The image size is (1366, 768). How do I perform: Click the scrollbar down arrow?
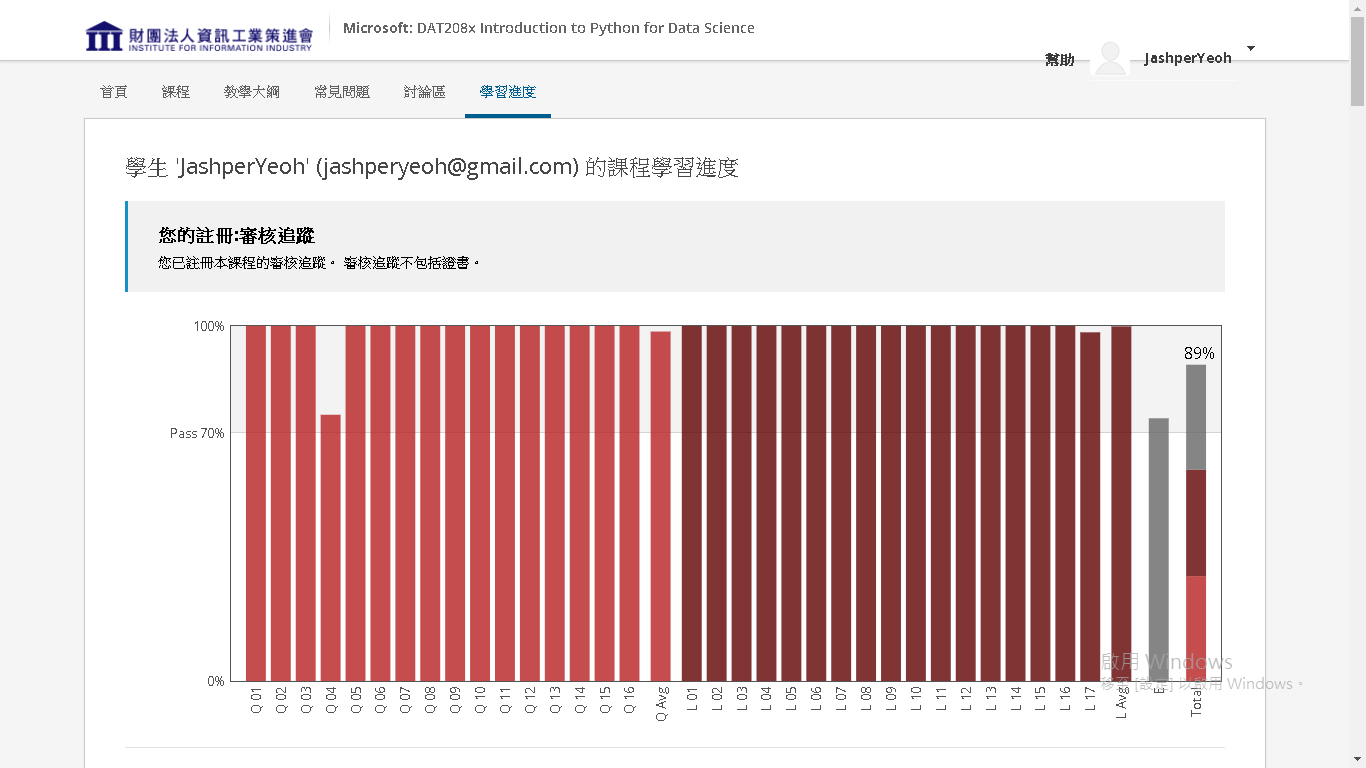click(x=1357, y=760)
